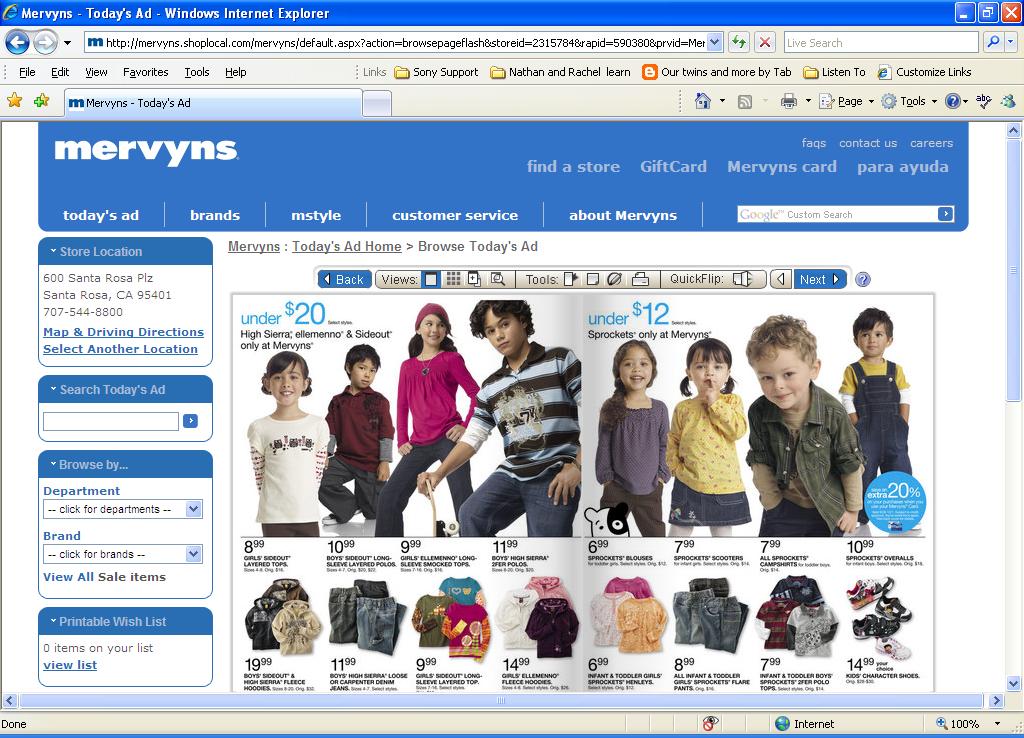Viewport: 1024px width, 738px height.
Task: Choose the multi-page overlay view icon
Action: [x=475, y=280]
